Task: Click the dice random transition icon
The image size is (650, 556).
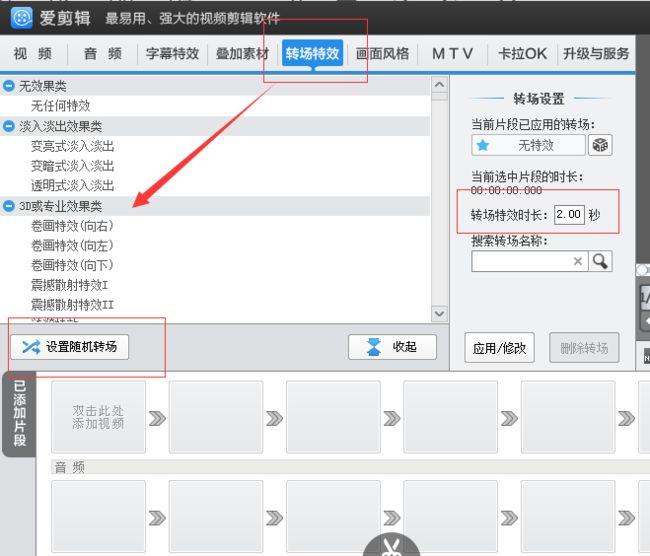Action: pos(600,145)
